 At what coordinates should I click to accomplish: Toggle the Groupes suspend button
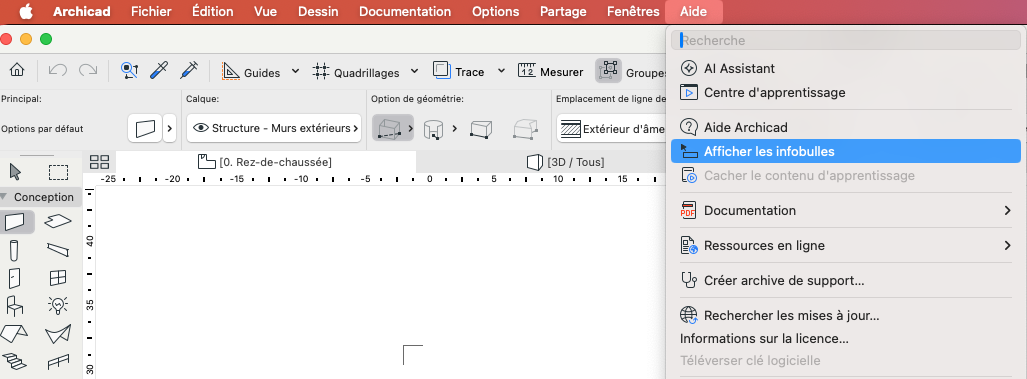click(609, 70)
